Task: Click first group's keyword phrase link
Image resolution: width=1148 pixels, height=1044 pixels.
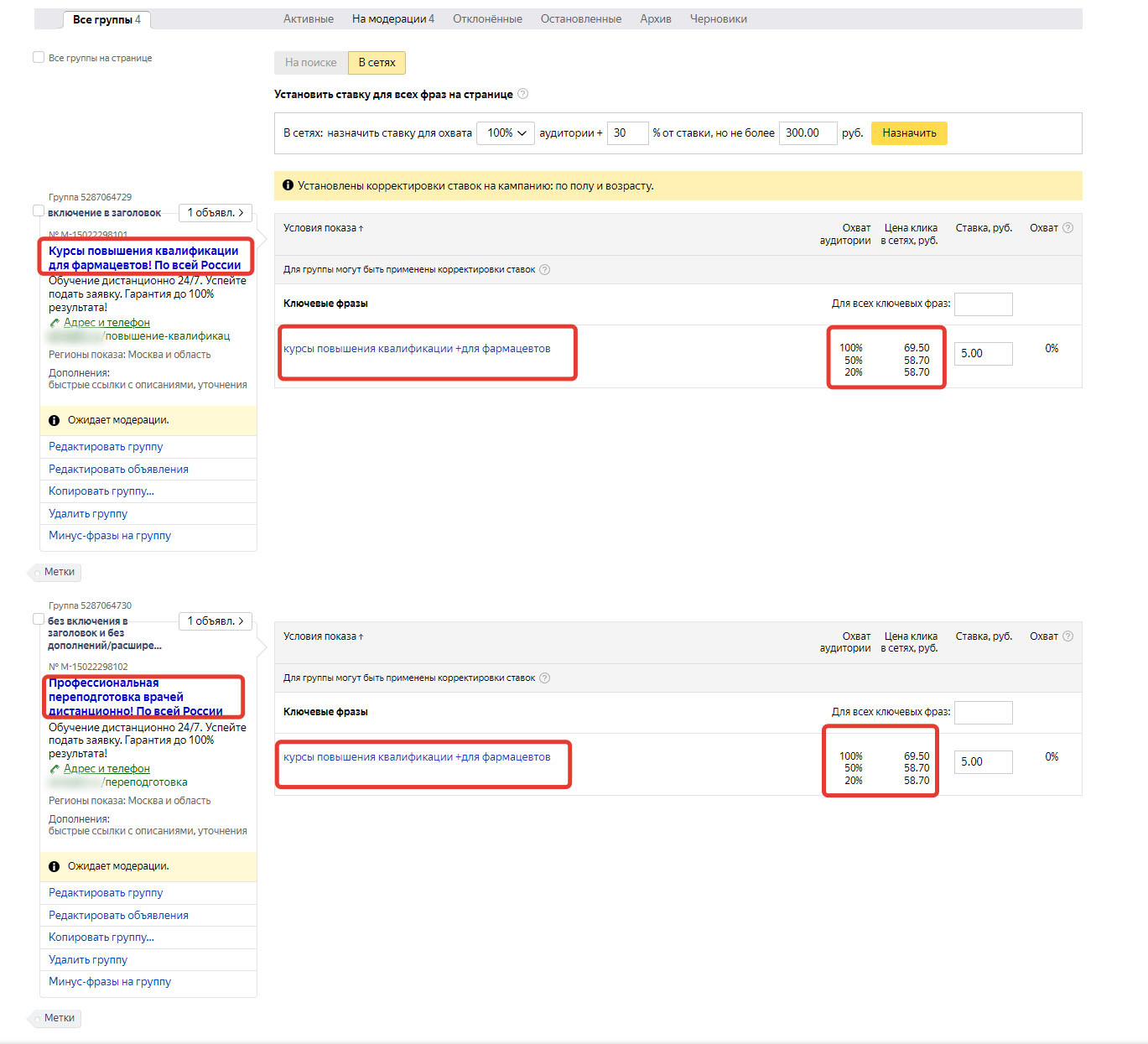Action: 417,349
